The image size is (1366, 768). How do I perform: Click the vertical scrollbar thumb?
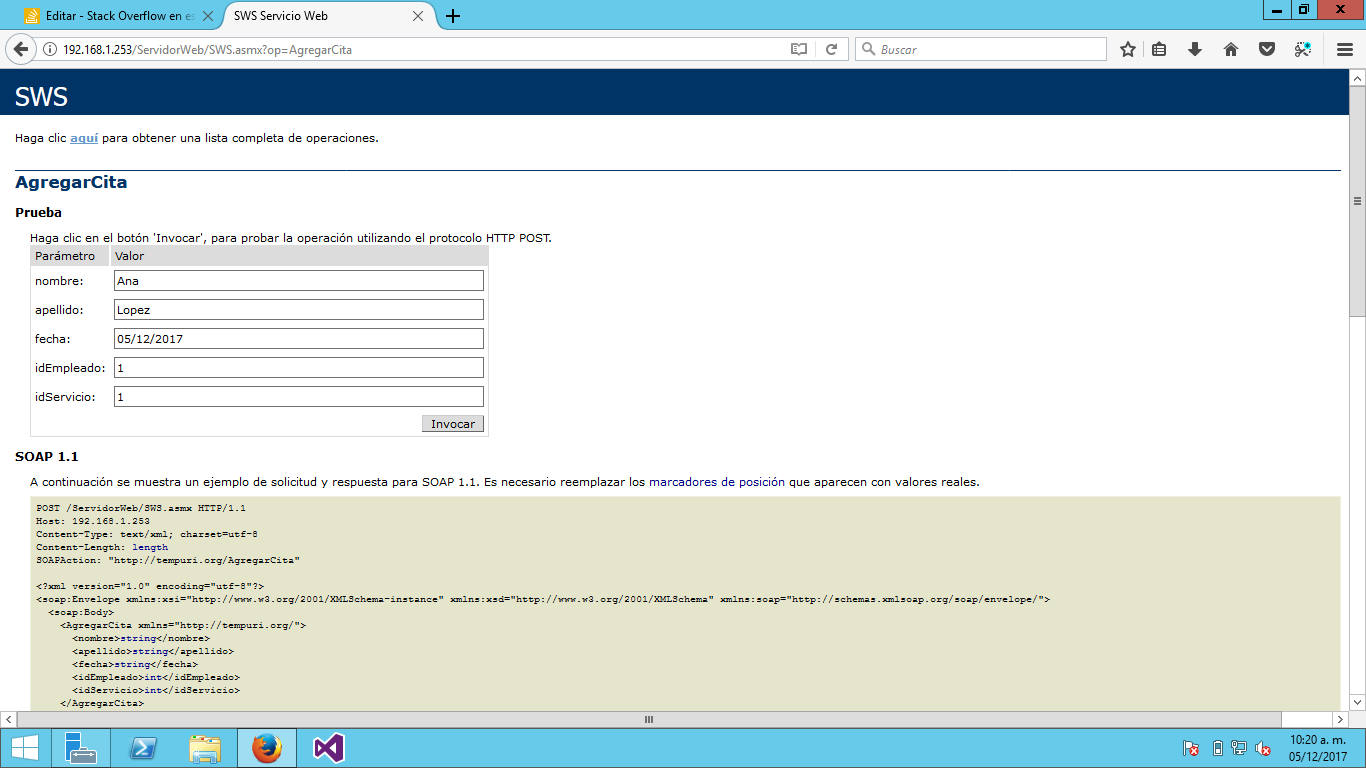[1357, 201]
